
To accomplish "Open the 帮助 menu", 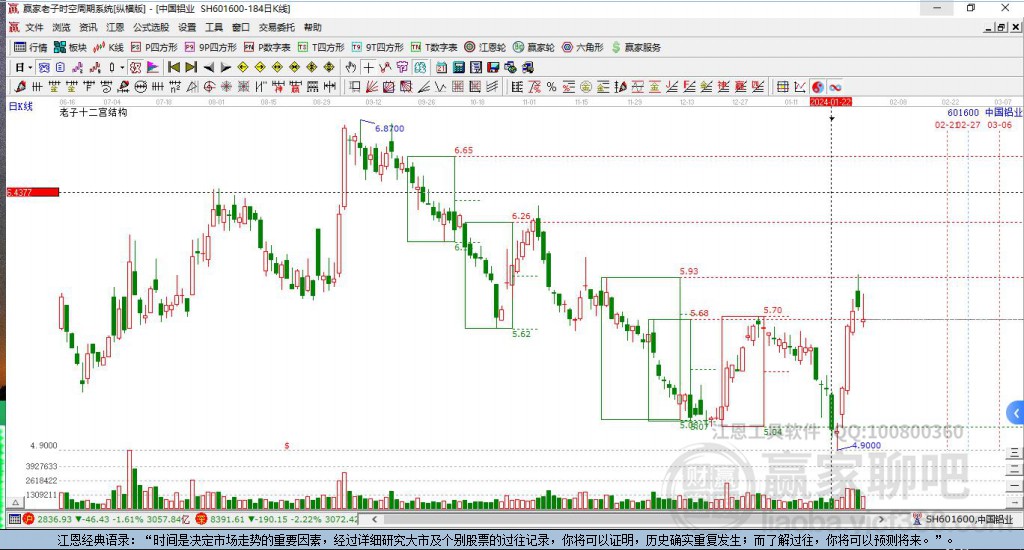I will [312, 27].
